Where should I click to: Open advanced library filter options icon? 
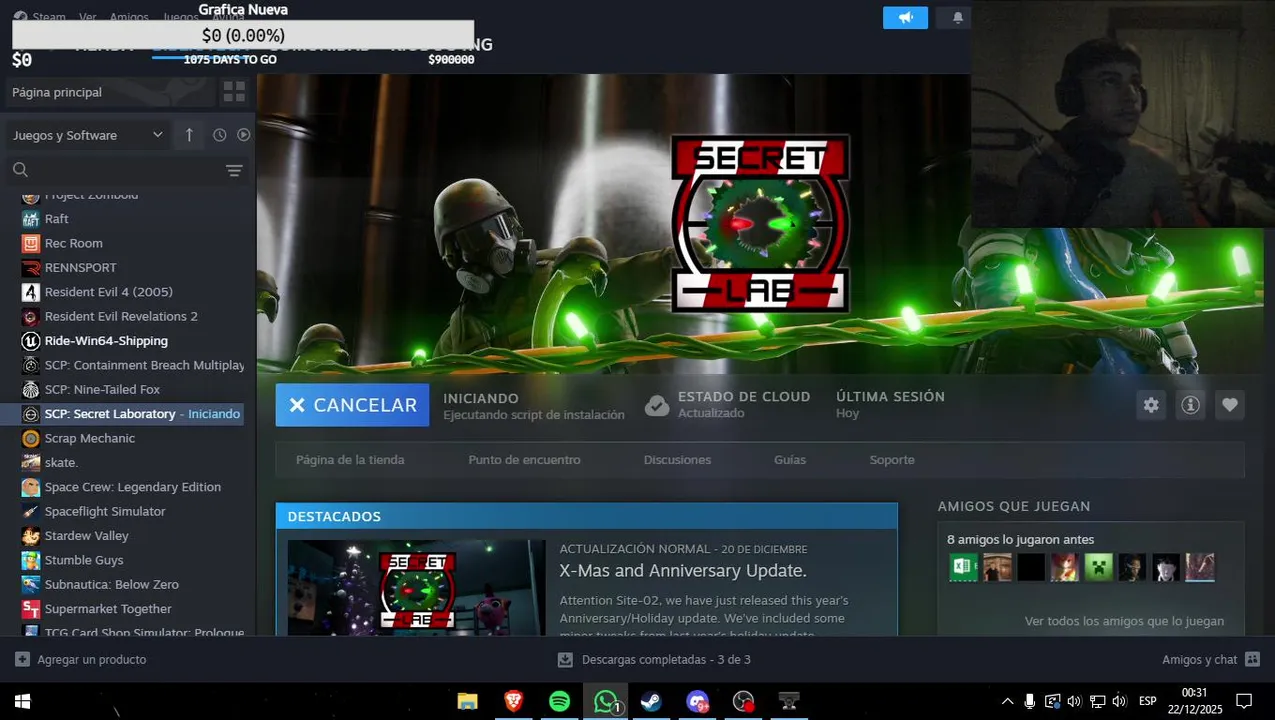pos(234,170)
